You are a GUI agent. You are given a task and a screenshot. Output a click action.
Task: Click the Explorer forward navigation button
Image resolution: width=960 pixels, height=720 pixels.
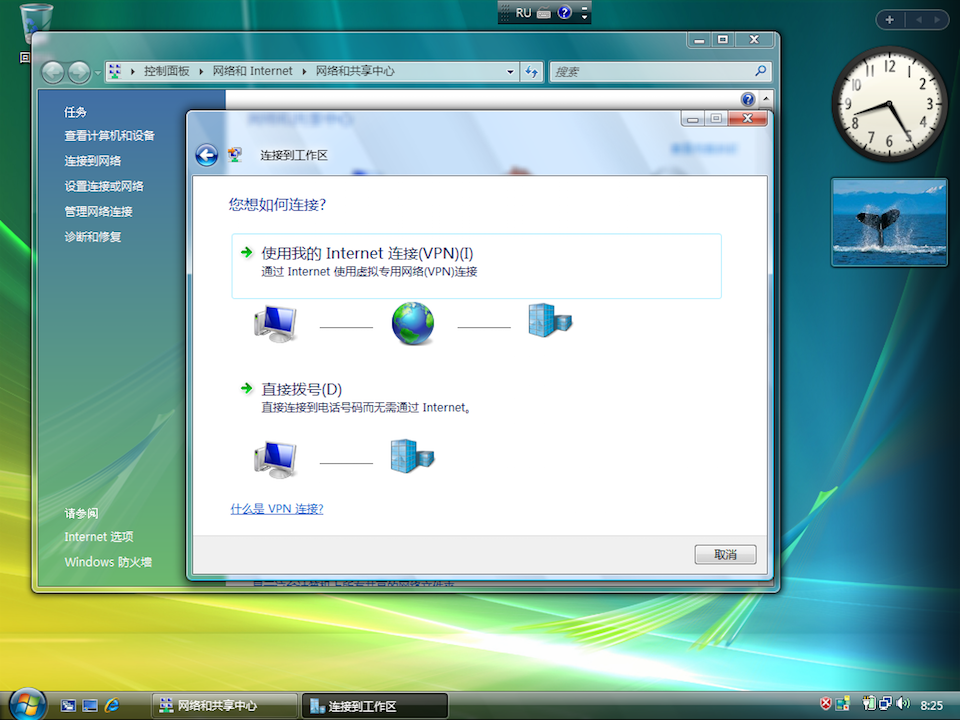pyautogui.click(x=79, y=72)
